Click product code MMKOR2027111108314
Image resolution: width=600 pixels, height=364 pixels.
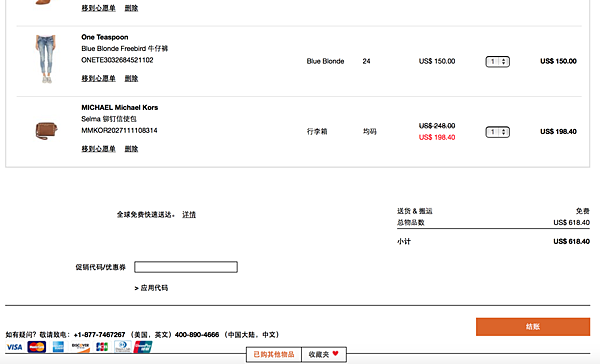119,131
